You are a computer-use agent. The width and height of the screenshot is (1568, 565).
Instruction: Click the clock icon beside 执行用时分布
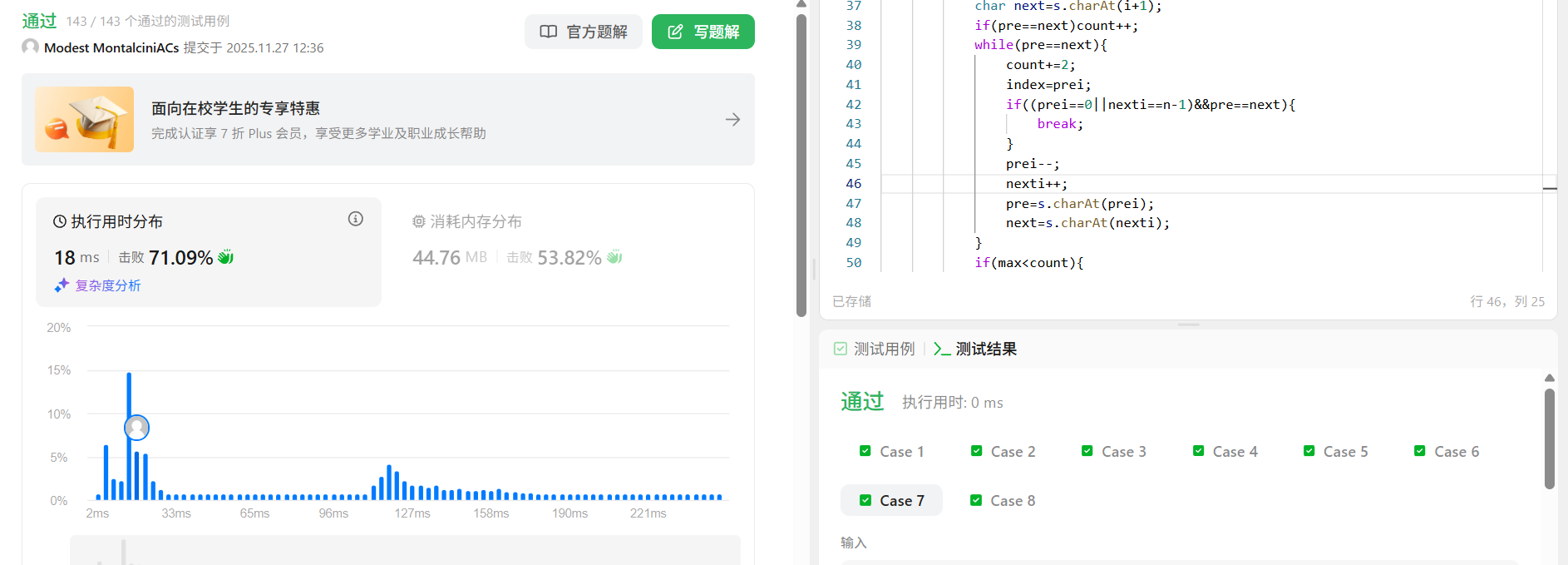(x=60, y=221)
